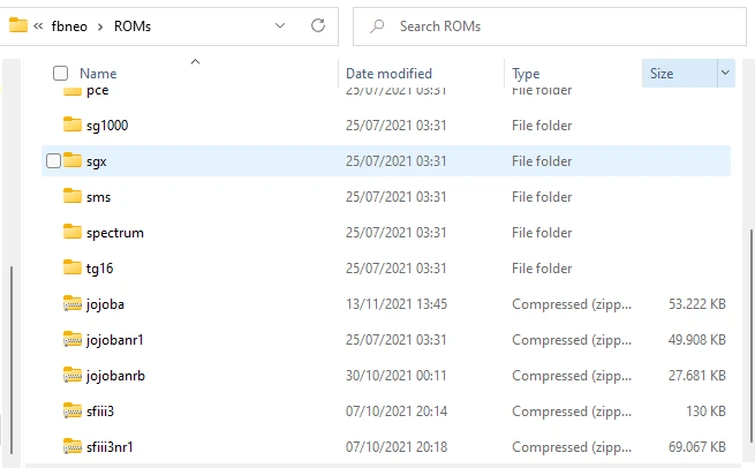The width and height of the screenshot is (755, 468).
Task: Click the jojobanr1 zip archive icon
Action: click(x=72, y=339)
